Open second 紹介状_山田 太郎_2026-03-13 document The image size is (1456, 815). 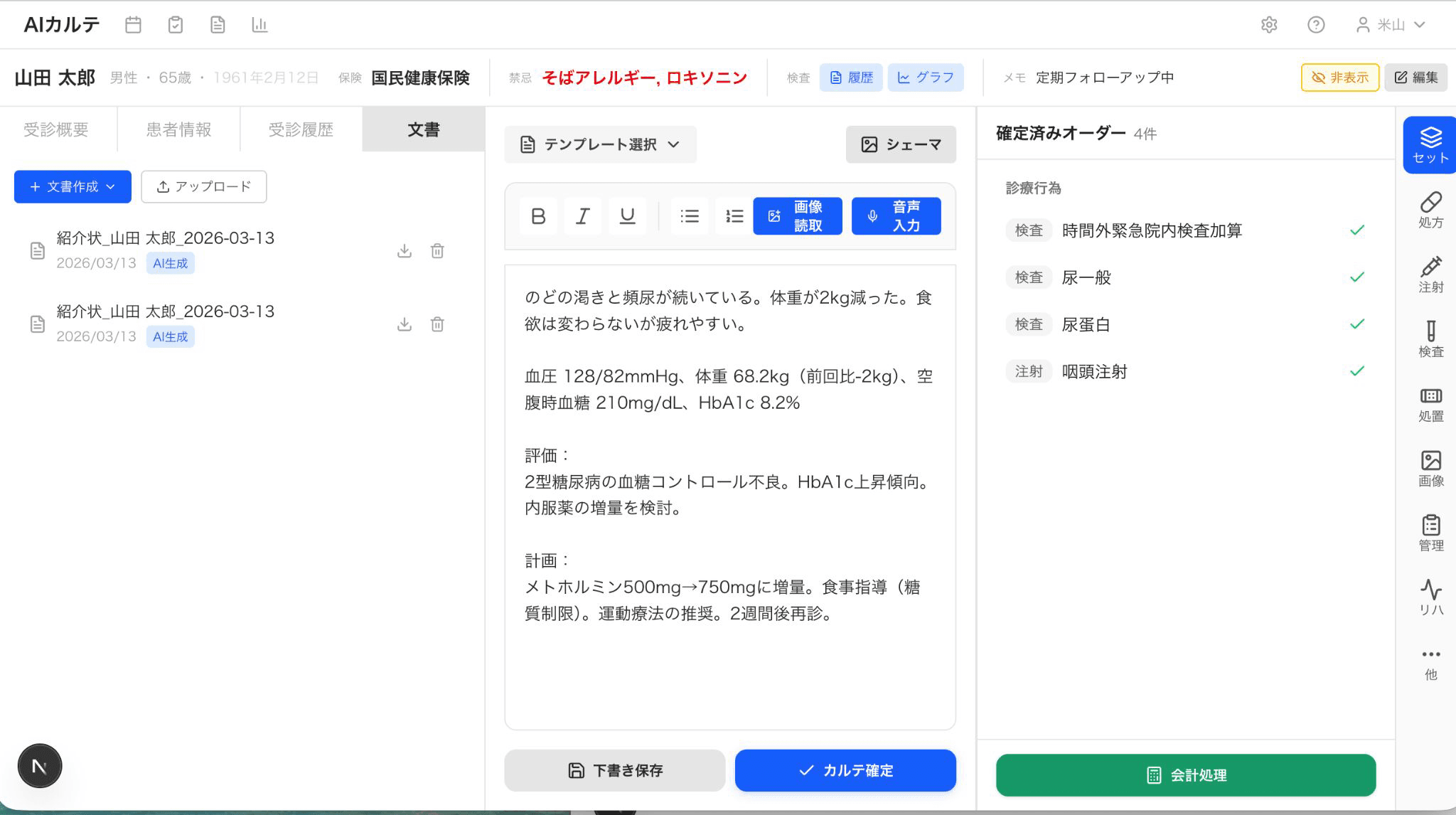(166, 311)
